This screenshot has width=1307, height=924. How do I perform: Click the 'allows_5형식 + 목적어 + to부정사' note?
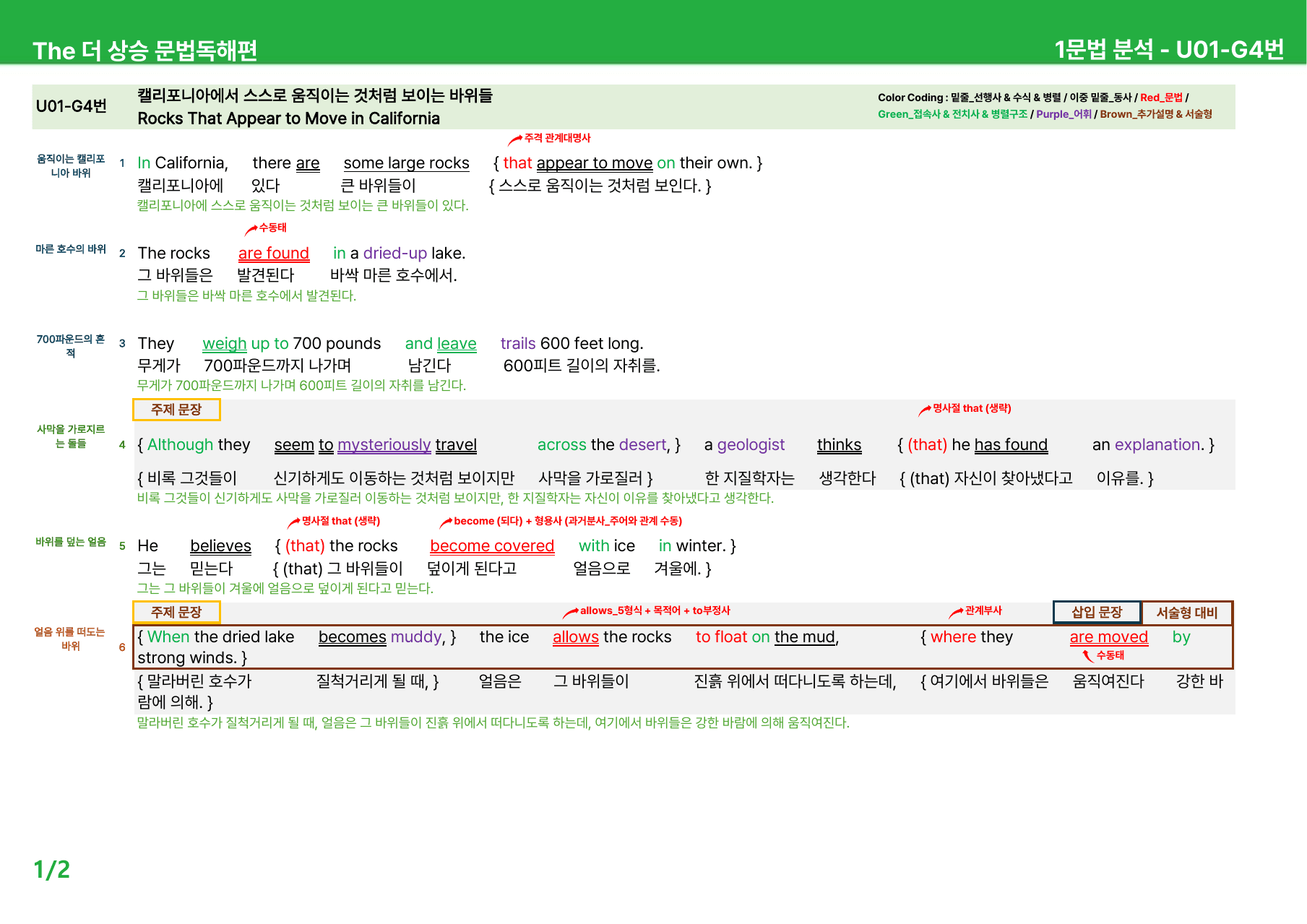(x=655, y=610)
